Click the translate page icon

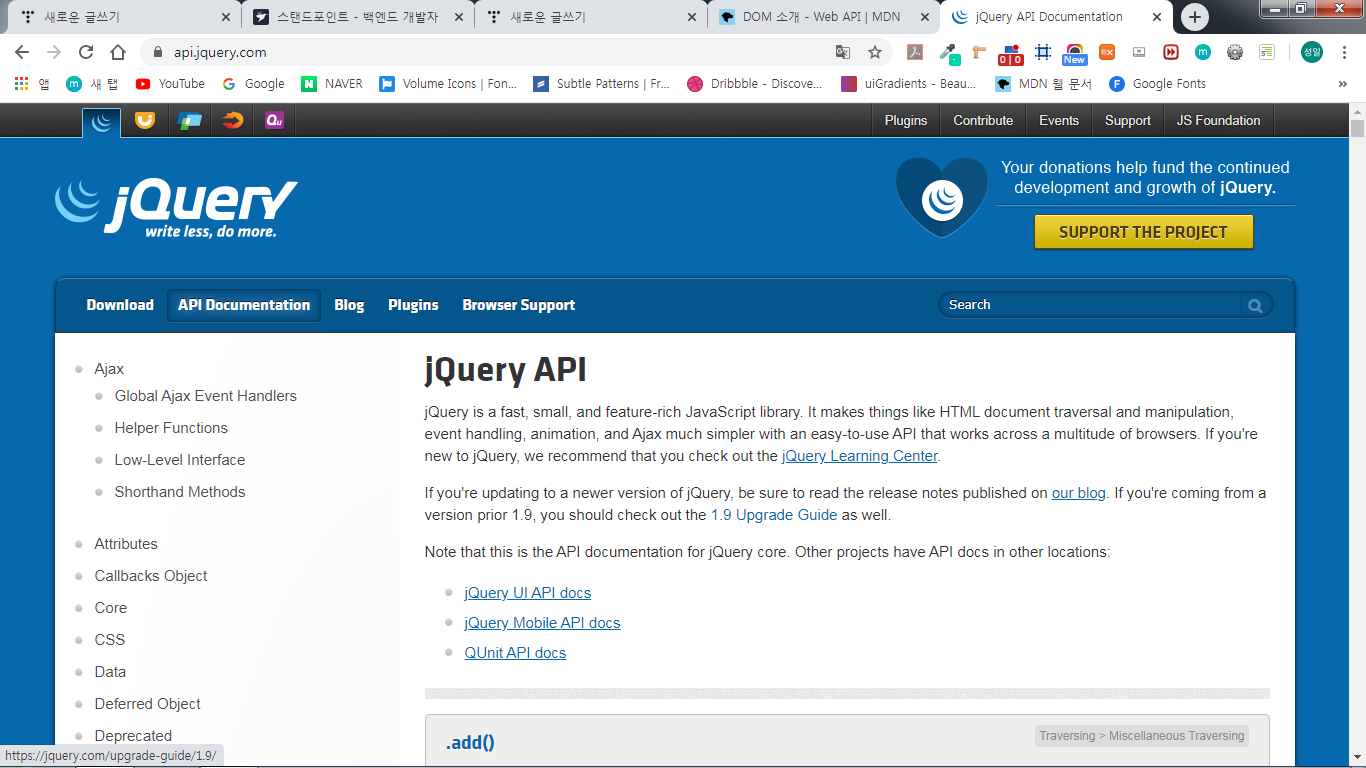(843, 52)
